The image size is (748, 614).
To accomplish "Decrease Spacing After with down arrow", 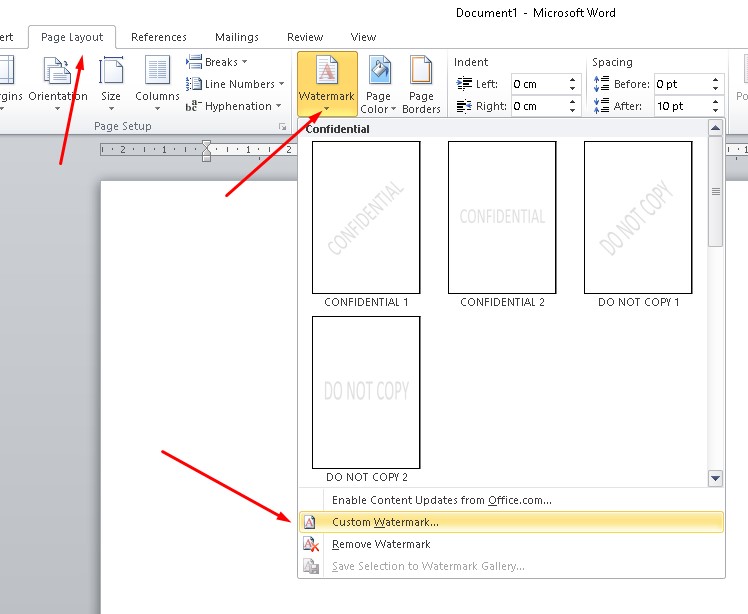I will click(x=716, y=111).
